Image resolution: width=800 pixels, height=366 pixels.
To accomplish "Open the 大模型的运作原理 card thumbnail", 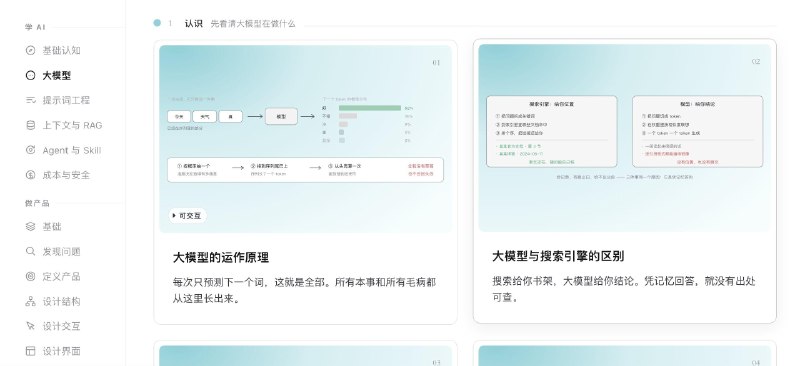I will coord(305,139).
